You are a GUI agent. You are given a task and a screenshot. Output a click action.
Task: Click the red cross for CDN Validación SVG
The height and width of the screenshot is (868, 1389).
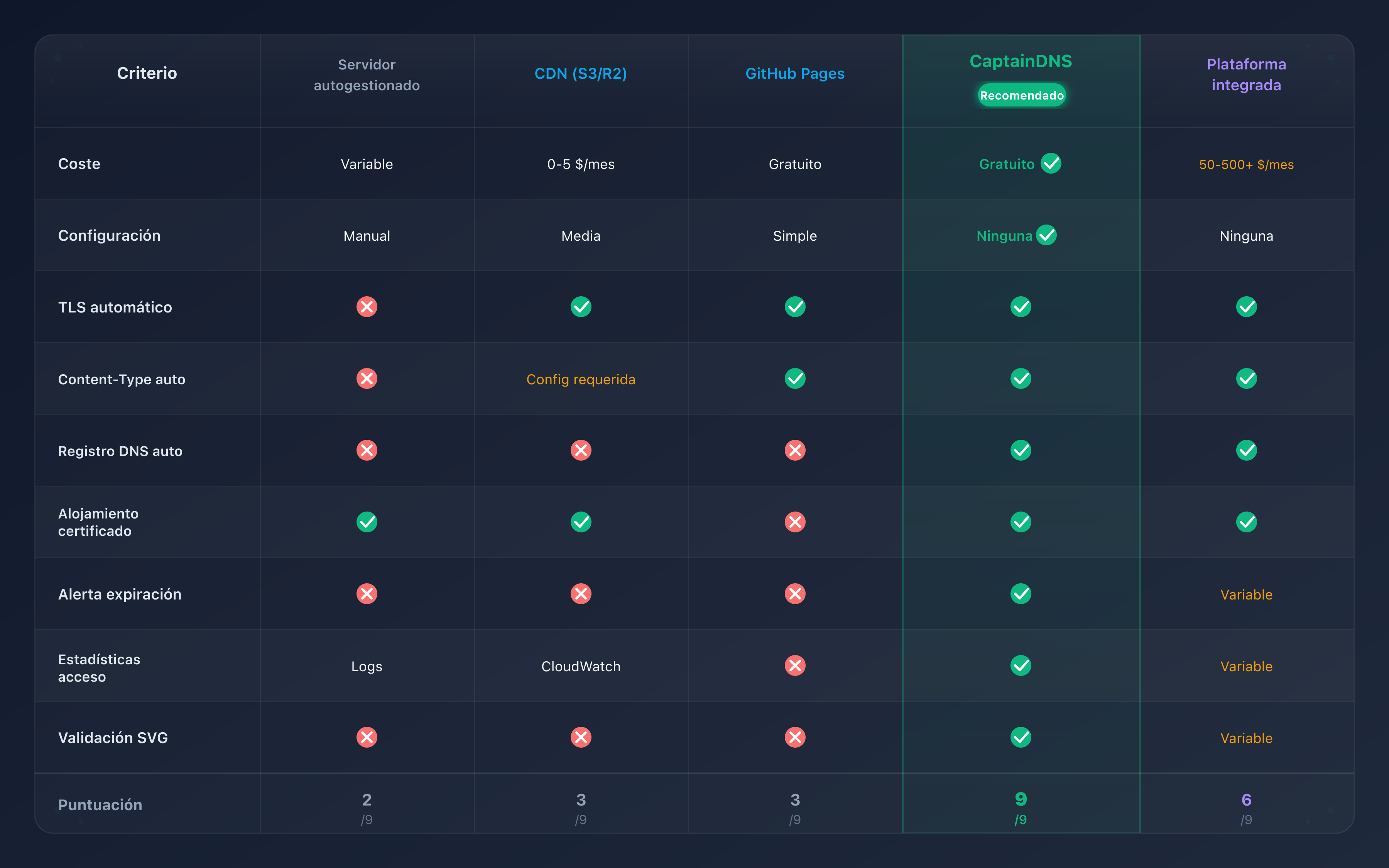581,737
